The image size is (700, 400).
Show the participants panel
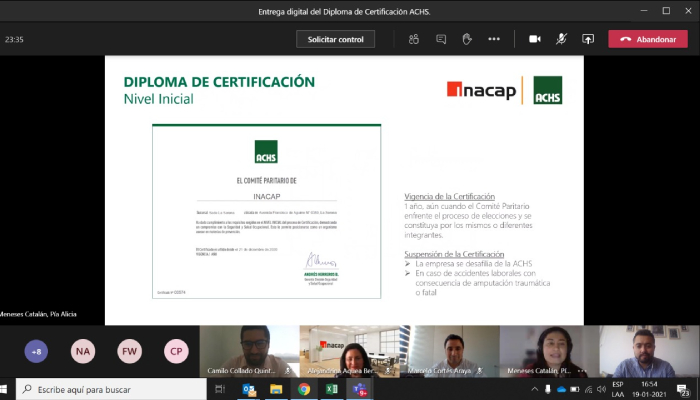pos(413,39)
